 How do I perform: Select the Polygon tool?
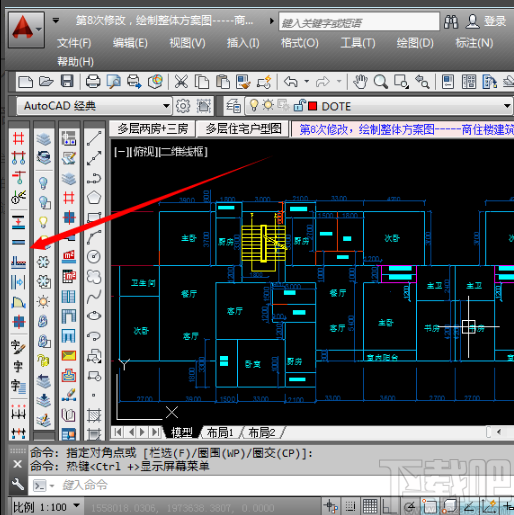coord(94,198)
